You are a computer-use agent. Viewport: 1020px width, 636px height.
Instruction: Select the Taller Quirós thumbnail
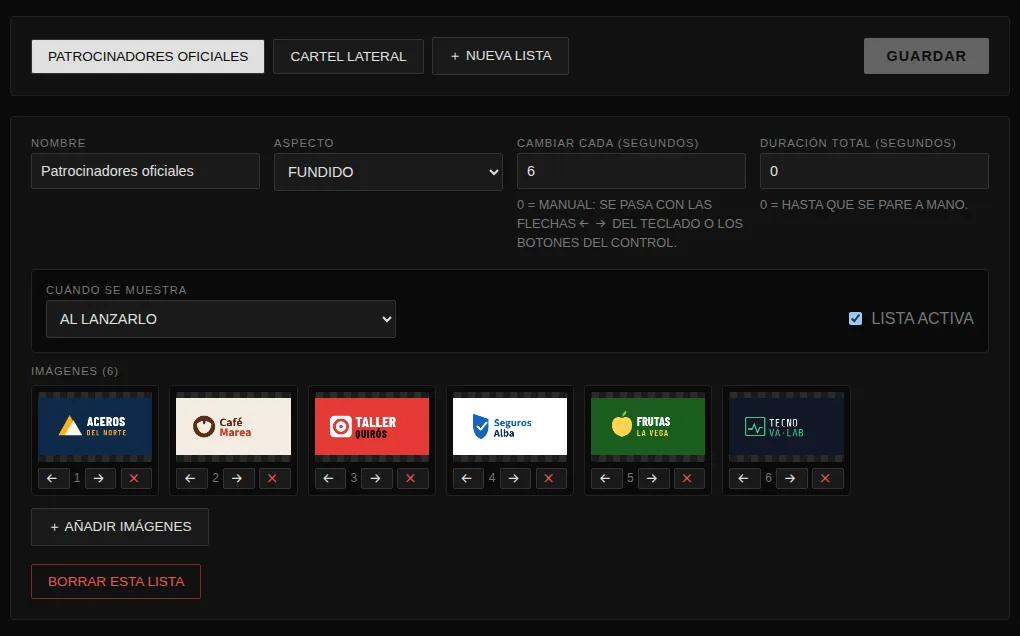click(x=372, y=427)
